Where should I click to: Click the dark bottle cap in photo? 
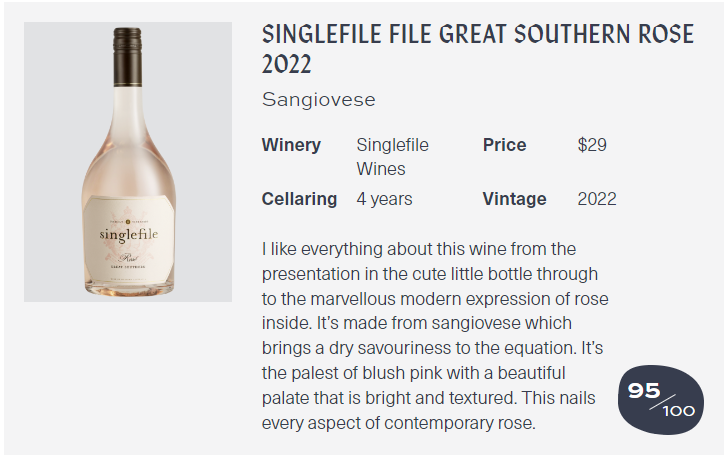[x=127, y=57]
